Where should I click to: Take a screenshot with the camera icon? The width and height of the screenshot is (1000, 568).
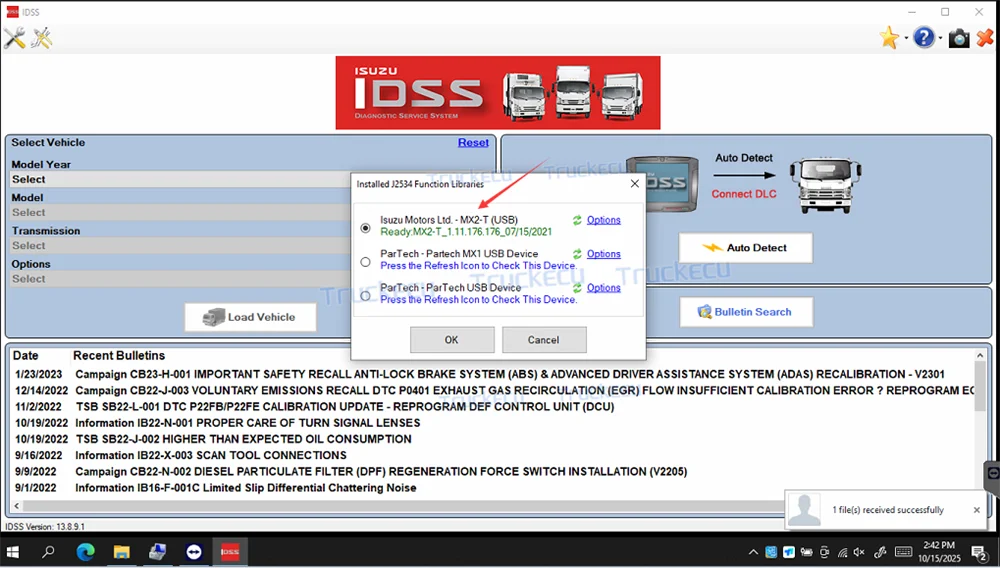click(959, 38)
